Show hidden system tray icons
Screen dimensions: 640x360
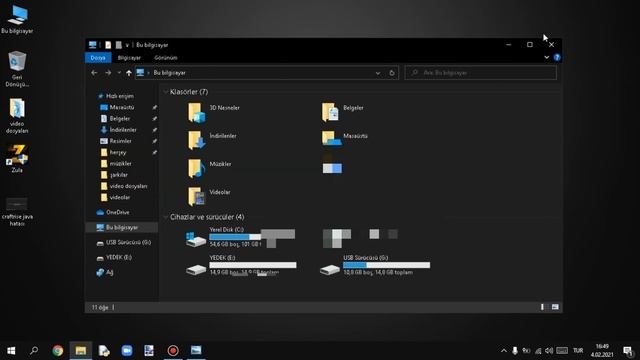coord(504,351)
